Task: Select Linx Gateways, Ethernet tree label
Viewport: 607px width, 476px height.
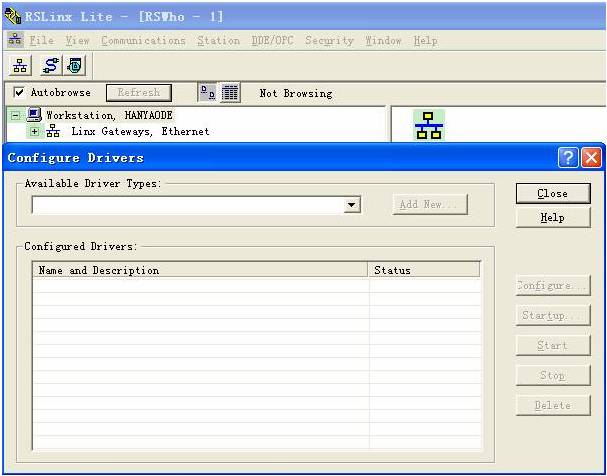Action: 141,131
